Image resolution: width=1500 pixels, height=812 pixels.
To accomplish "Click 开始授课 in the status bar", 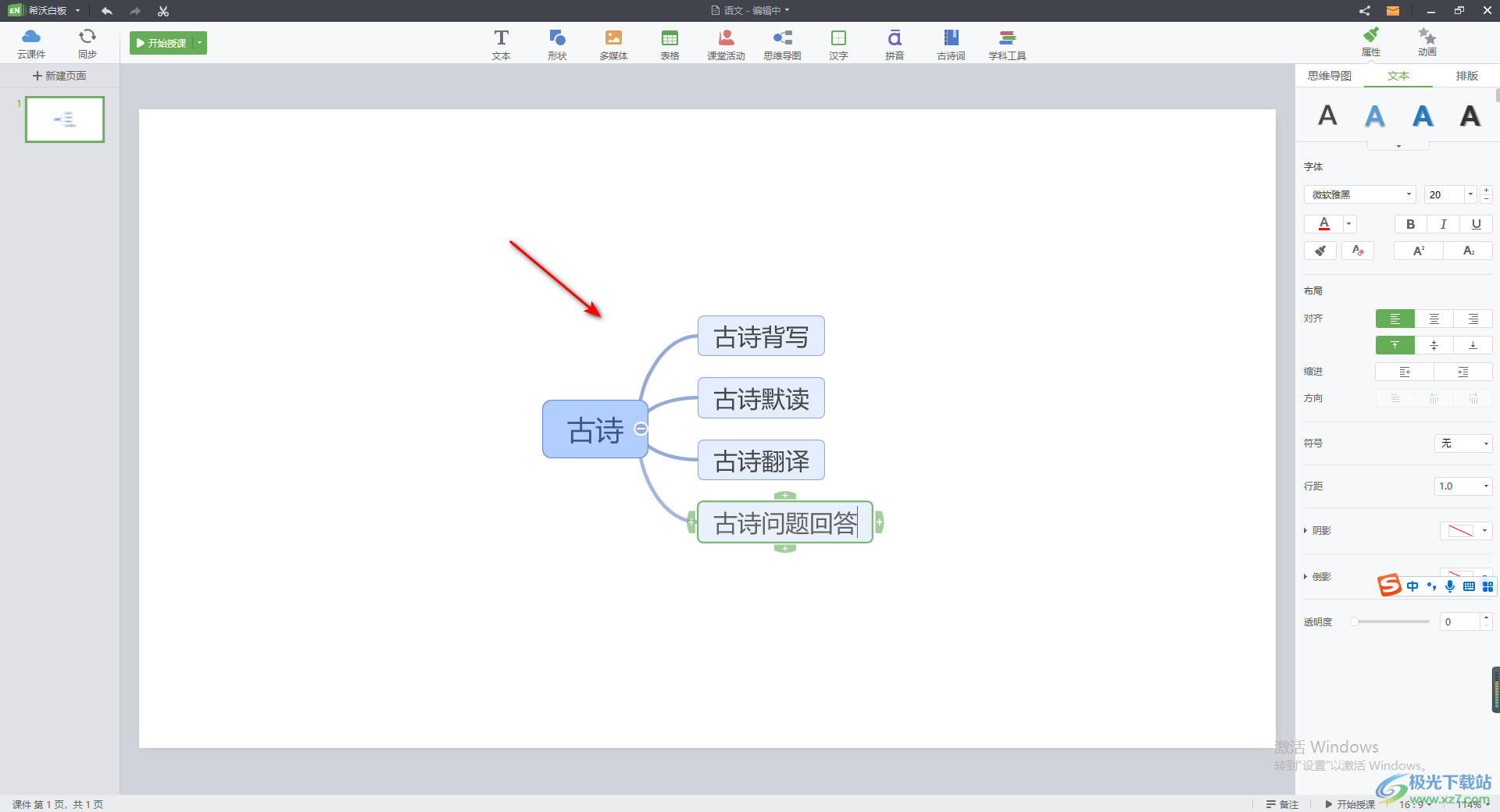I will click(1350, 804).
